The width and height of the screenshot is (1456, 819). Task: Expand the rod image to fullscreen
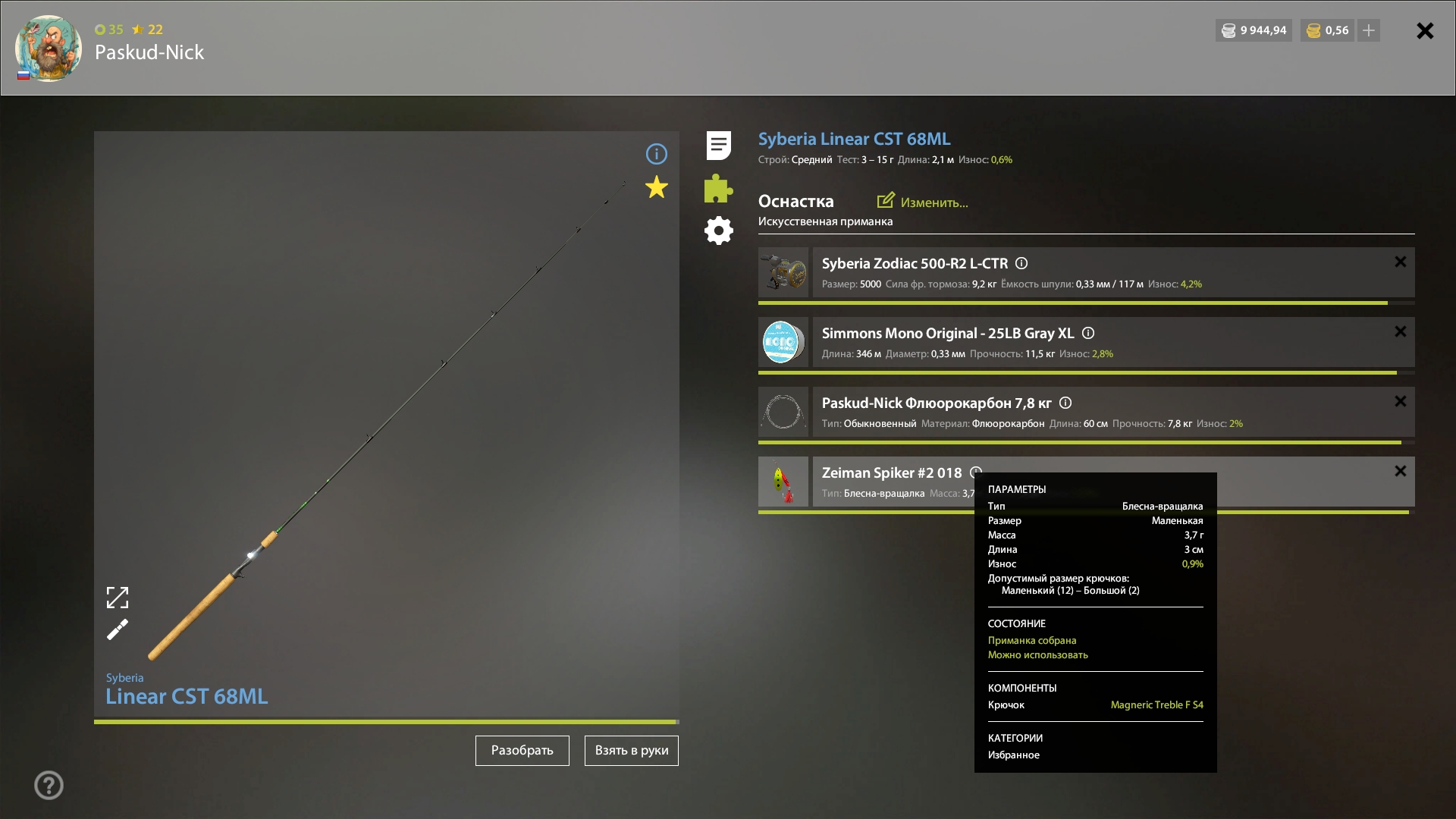118,598
